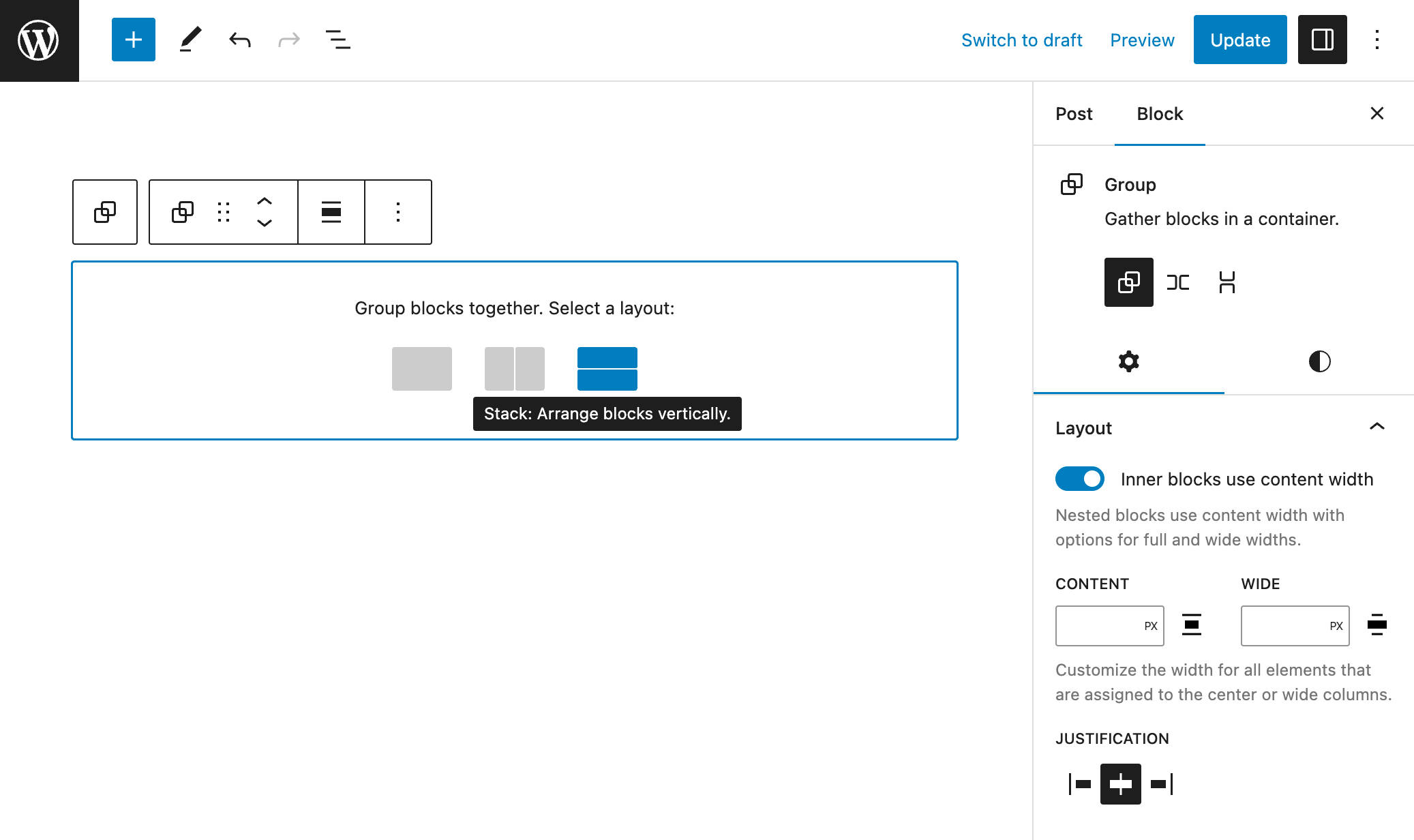The height and width of the screenshot is (840, 1414).
Task: Click the Row layout icon in Group
Action: (1177, 281)
